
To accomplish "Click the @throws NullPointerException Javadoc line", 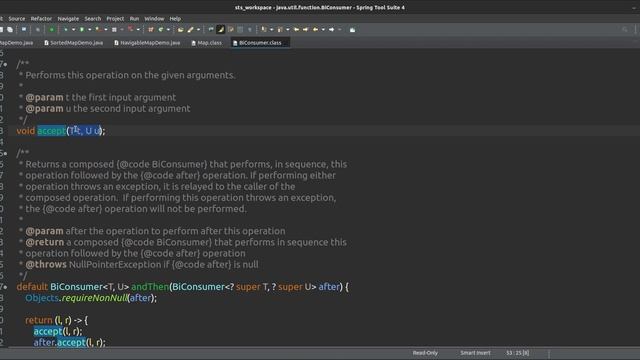I will [142, 264].
